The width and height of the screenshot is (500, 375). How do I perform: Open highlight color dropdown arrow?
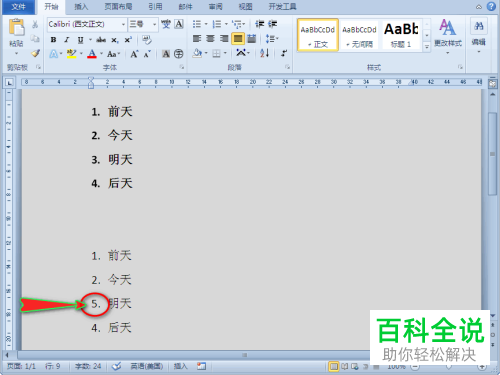pyautogui.click(x=81, y=54)
